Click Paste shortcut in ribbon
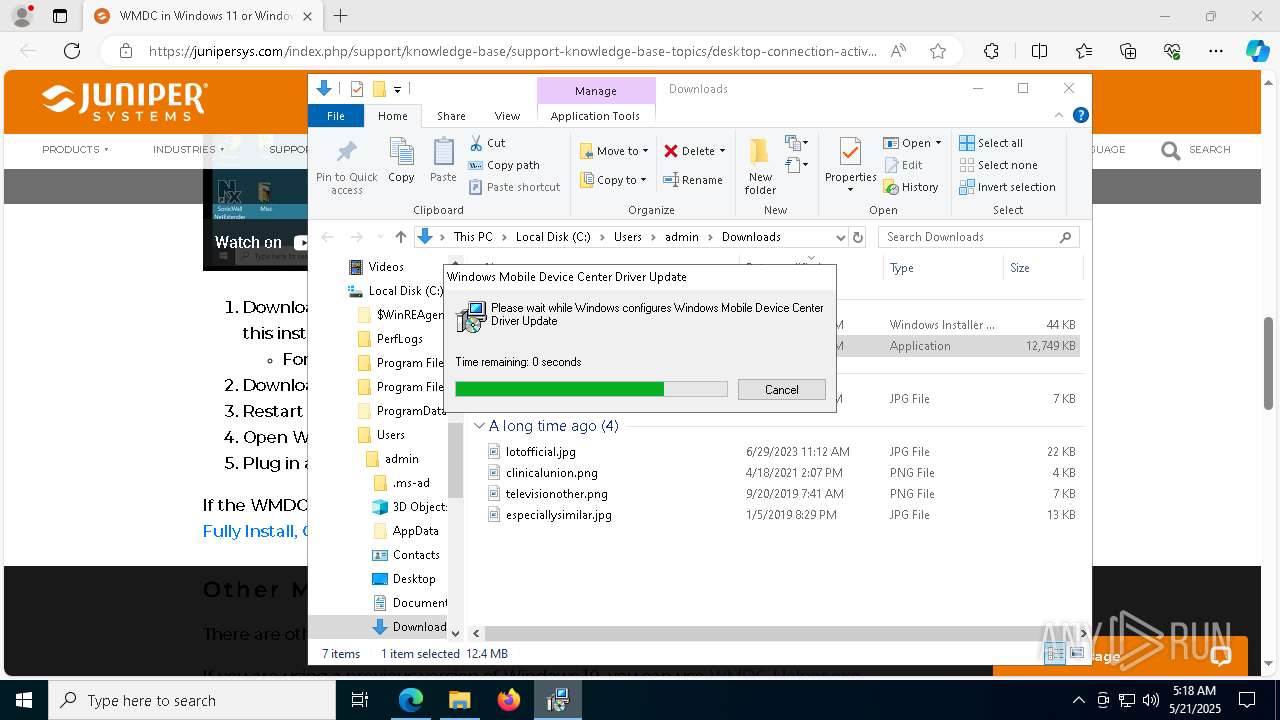The height and width of the screenshot is (720, 1280). pyautogui.click(x=514, y=187)
